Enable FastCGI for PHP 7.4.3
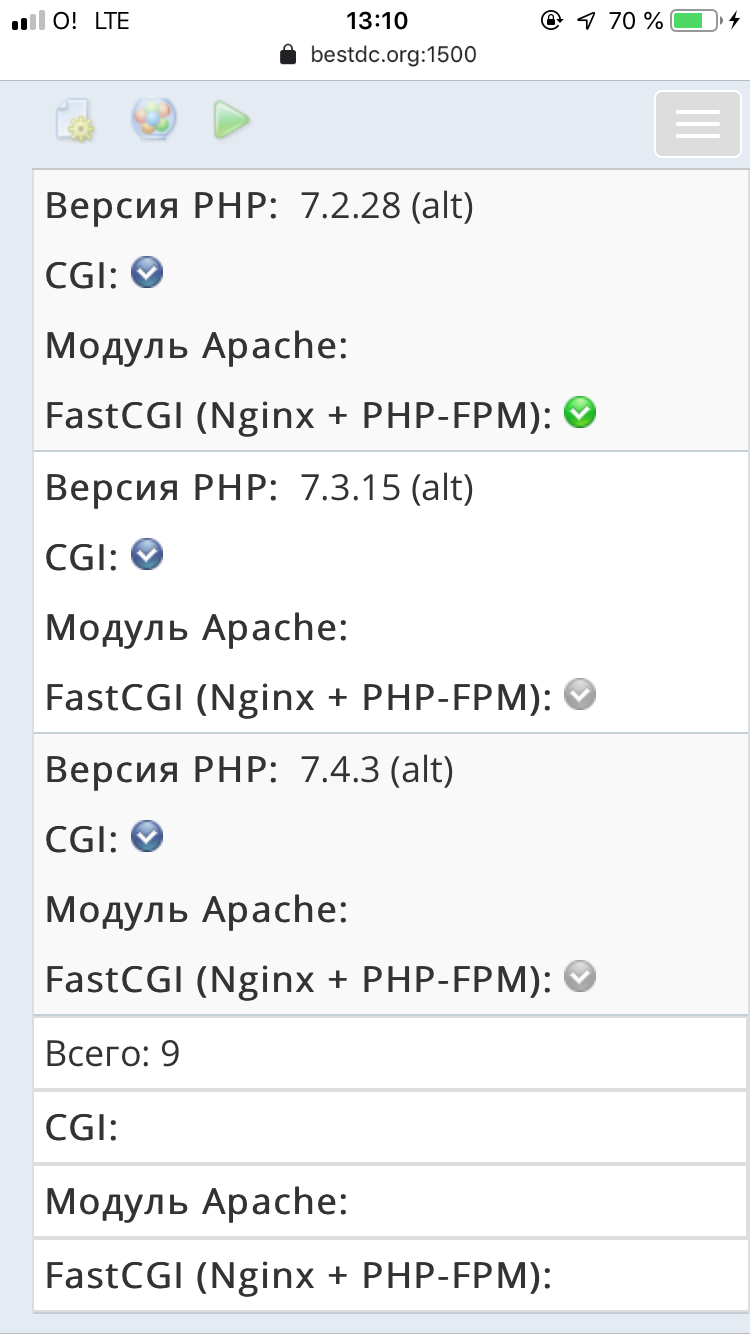 point(580,976)
